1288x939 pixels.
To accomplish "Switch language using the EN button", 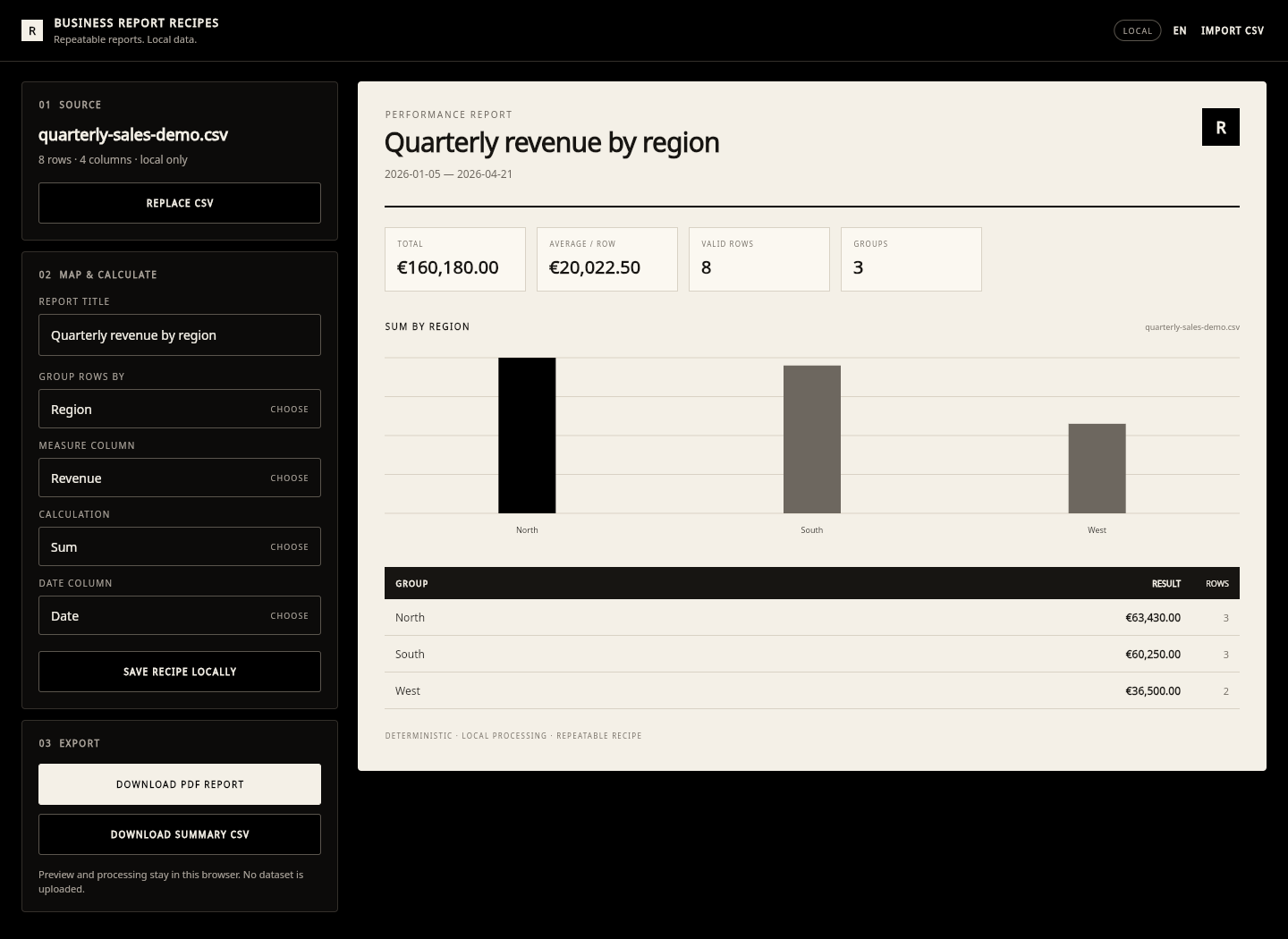I will 1180,30.
